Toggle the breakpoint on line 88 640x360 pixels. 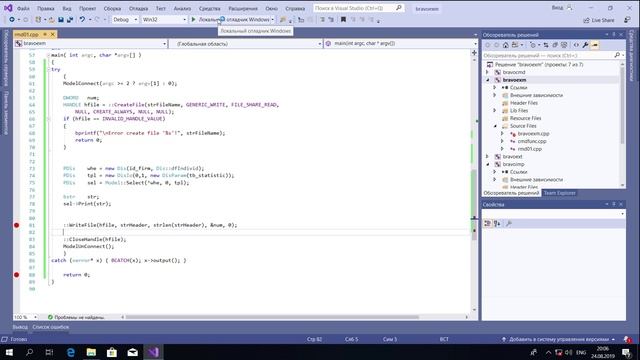click(16, 275)
